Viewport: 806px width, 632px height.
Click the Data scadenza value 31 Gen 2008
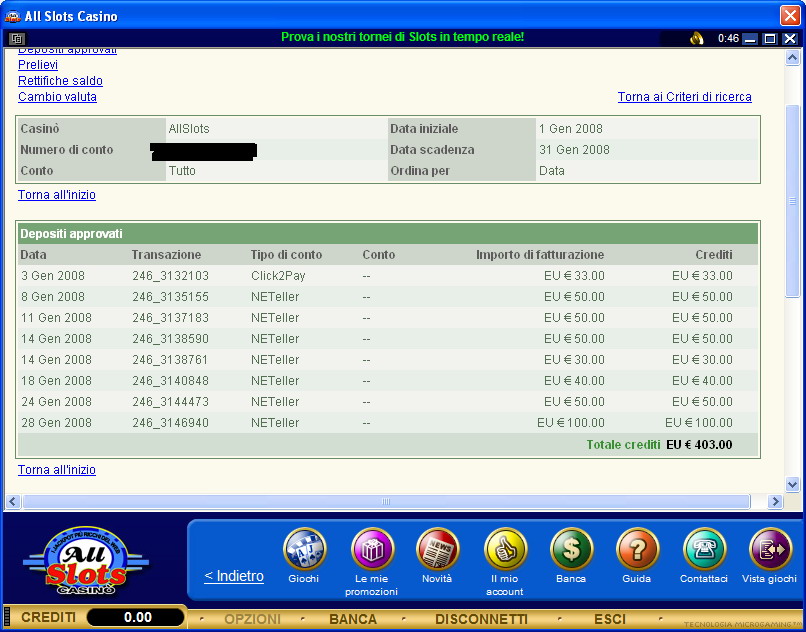(574, 150)
